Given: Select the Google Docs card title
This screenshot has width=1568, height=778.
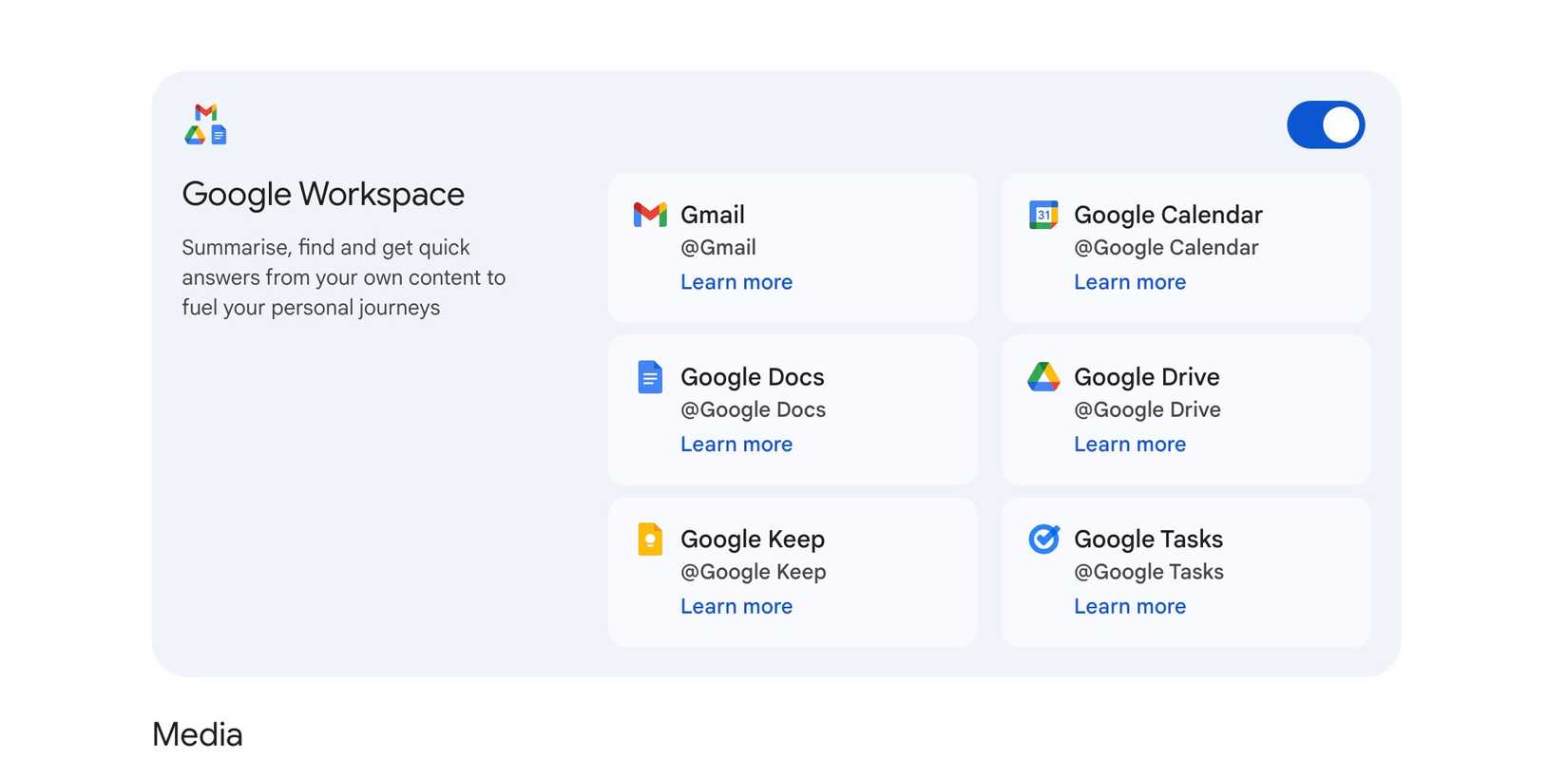Looking at the screenshot, I should point(753,377).
